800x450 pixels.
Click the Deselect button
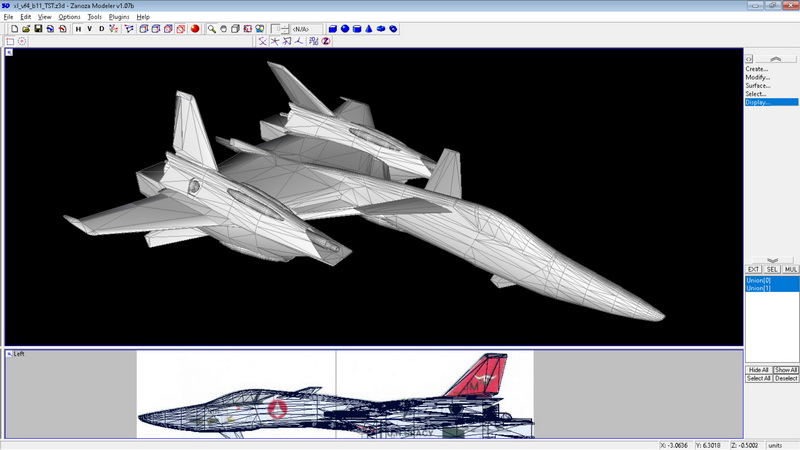[786, 379]
